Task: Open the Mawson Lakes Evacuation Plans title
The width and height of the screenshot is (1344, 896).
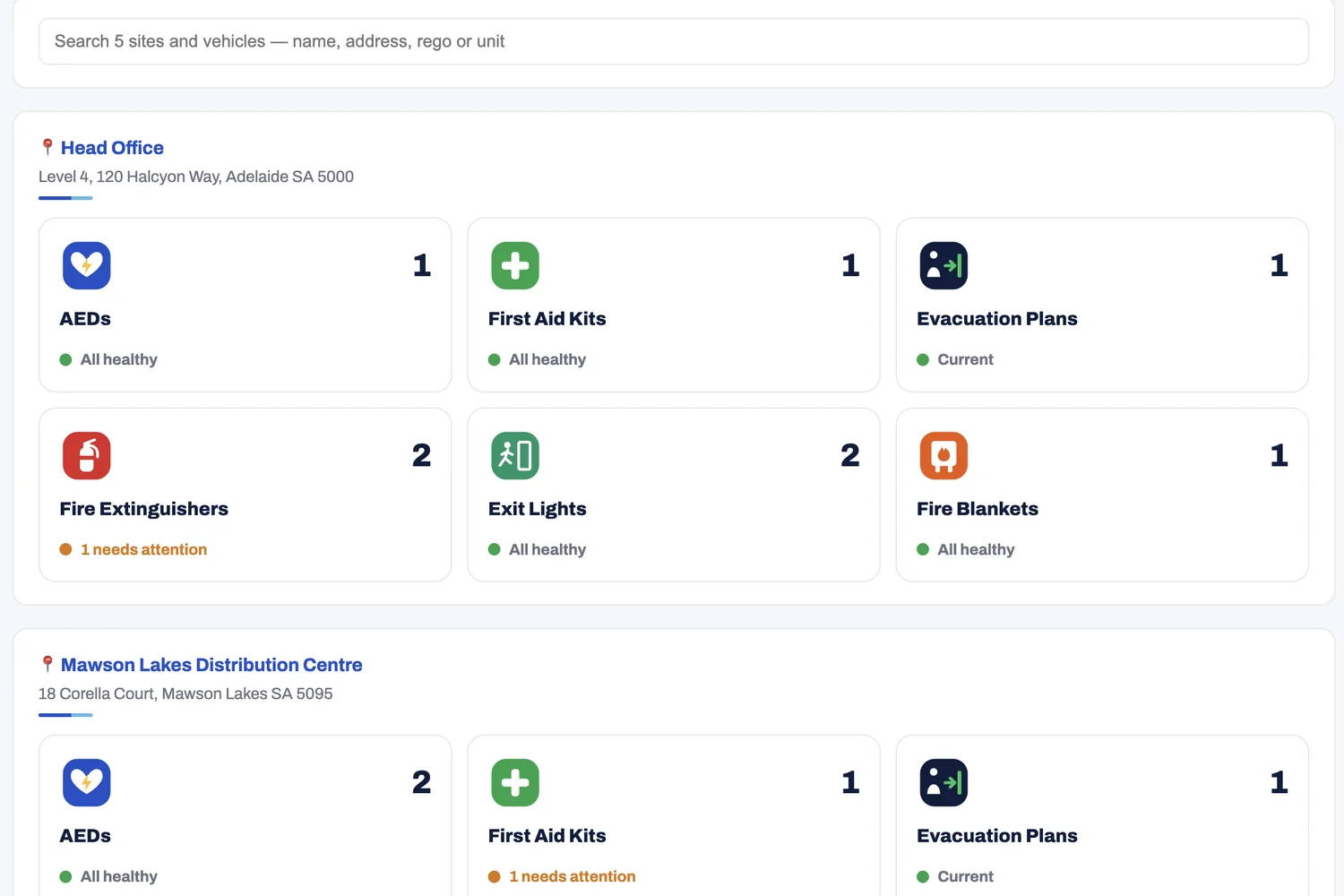Action: coord(996,836)
